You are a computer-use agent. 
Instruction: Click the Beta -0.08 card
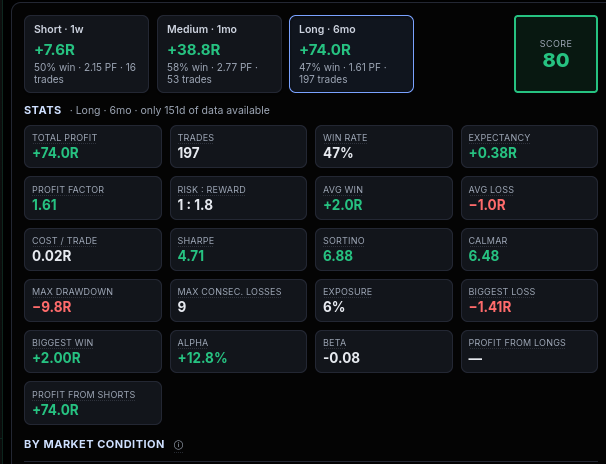point(384,351)
